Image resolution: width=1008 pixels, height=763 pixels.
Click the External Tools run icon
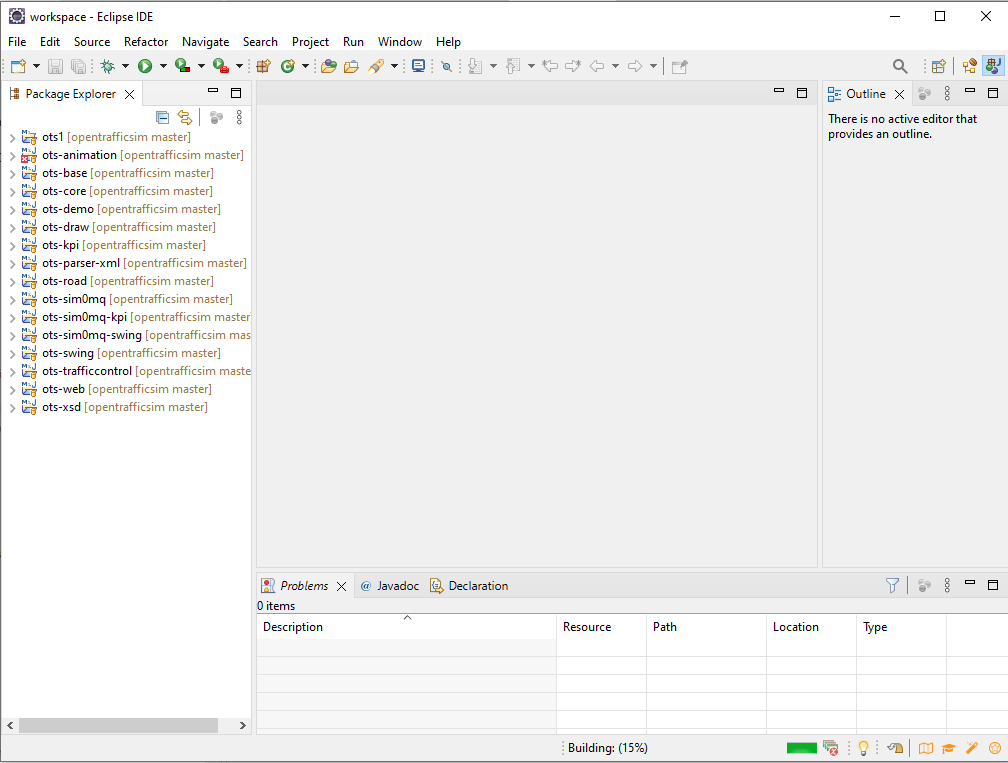(220, 66)
